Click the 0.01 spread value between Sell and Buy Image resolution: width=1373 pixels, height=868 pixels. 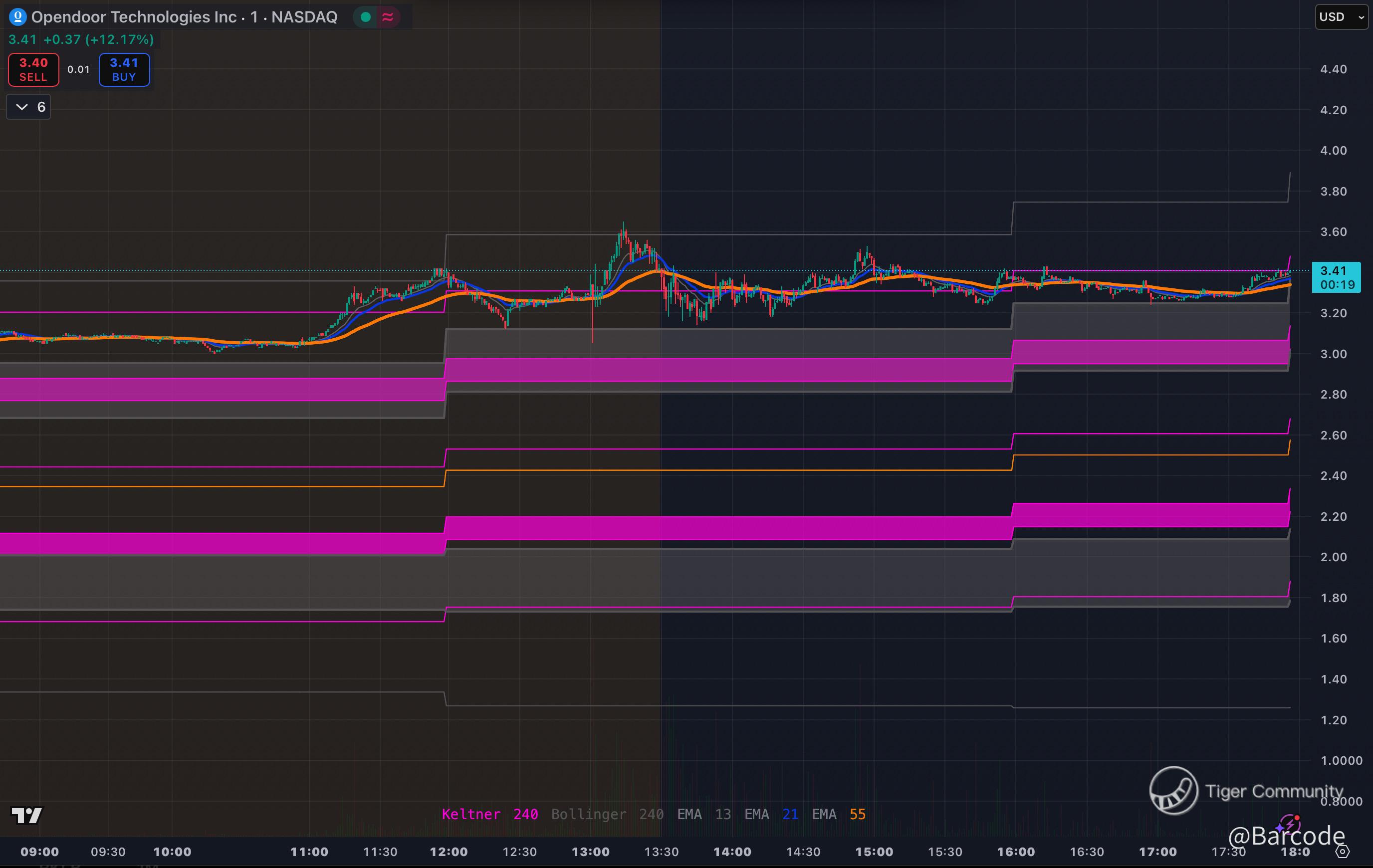point(79,69)
